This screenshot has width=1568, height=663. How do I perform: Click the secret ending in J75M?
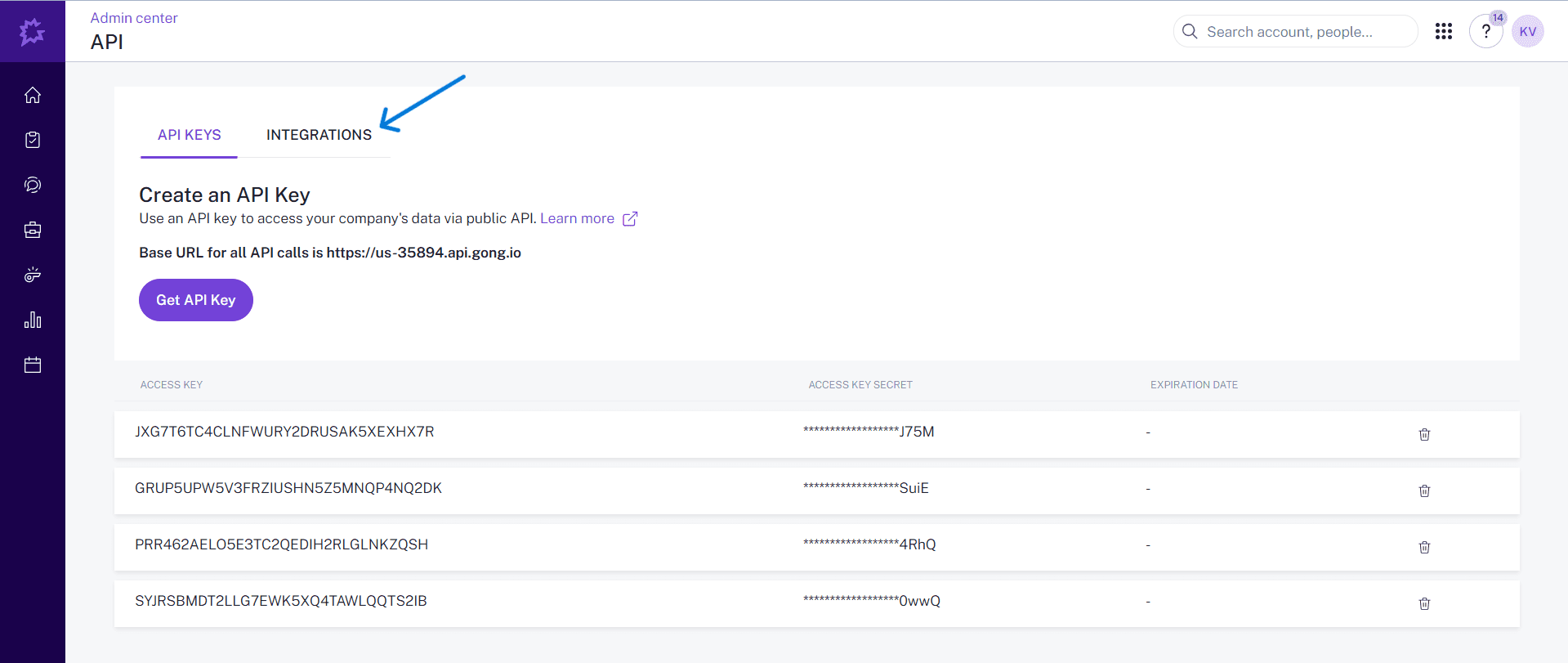pyautogui.click(x=869, y=432)
